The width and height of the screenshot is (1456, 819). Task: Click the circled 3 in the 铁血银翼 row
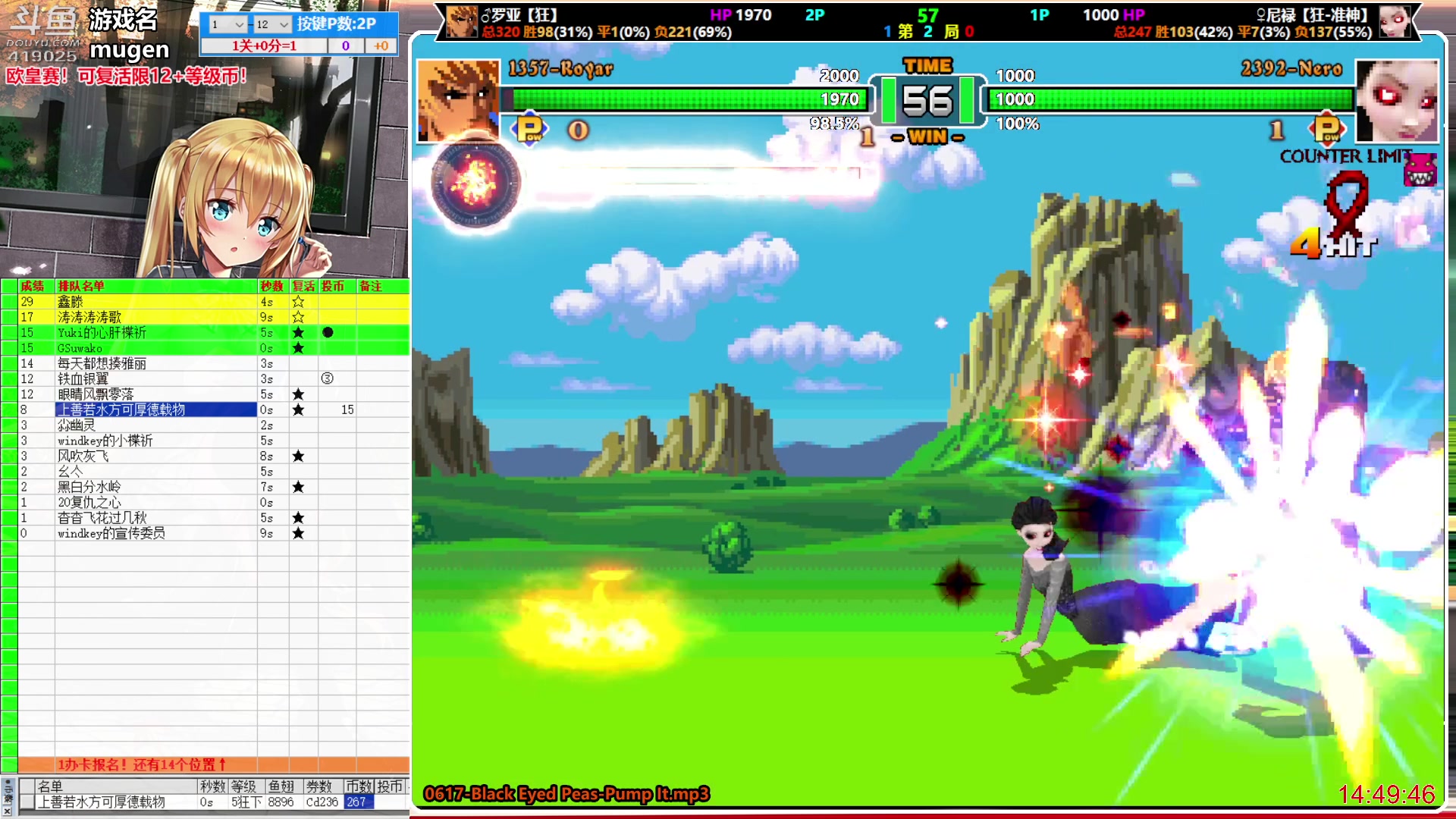327,378
